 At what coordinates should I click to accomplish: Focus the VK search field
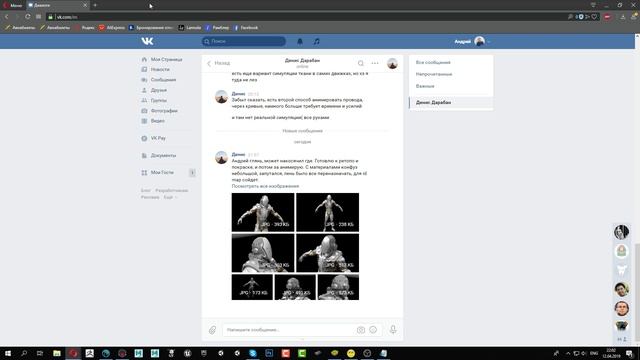(244, 41)
